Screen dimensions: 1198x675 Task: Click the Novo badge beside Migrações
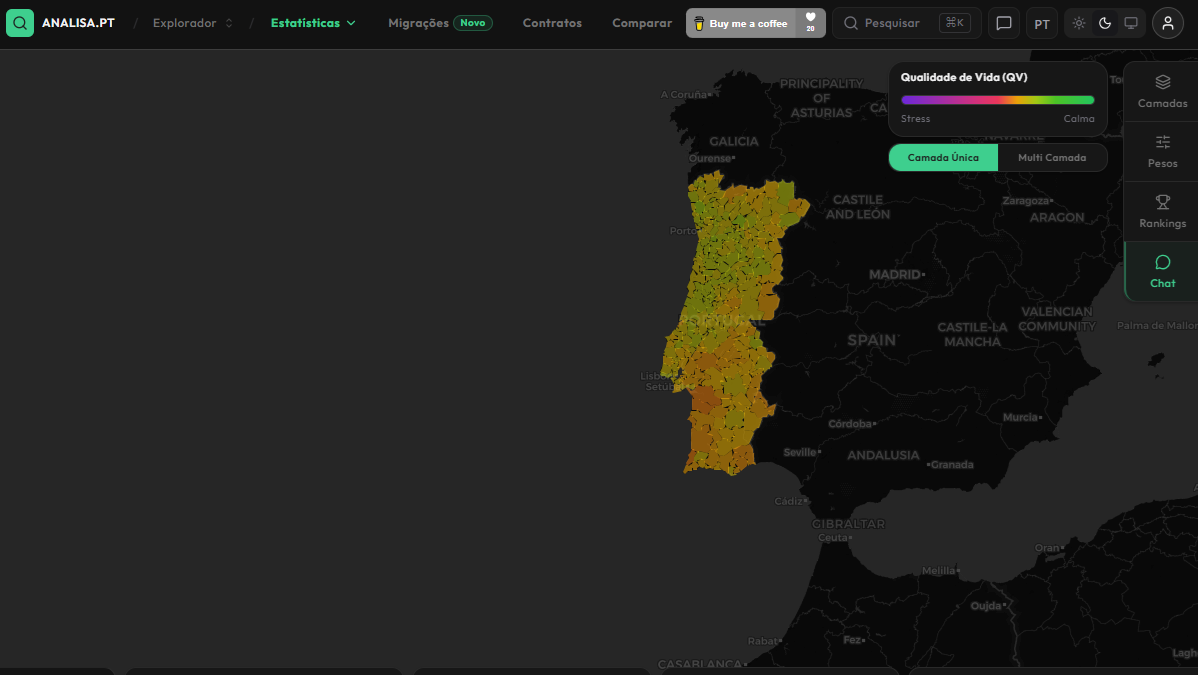[x=473, y=23]
